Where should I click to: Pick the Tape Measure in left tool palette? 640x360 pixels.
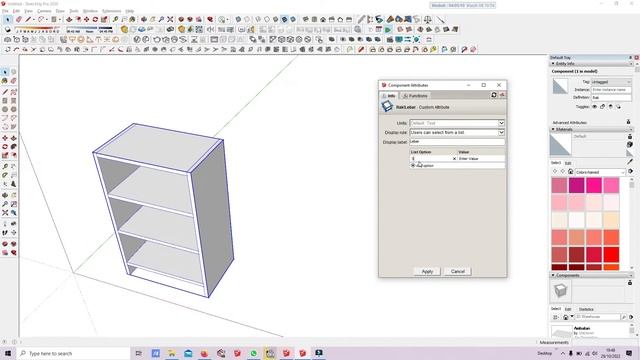tap(5, 166)
